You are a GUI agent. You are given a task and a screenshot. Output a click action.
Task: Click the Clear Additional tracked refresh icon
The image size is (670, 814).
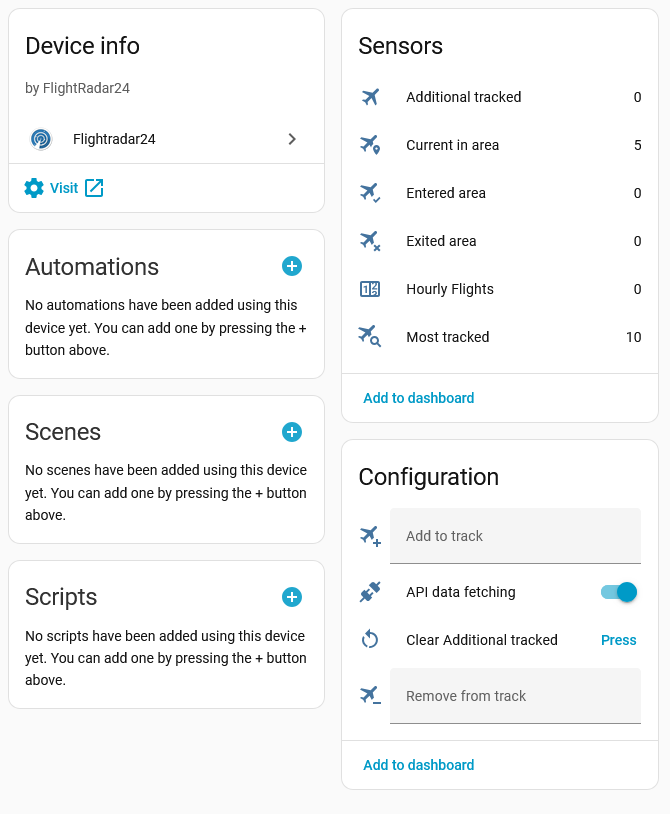pos(370,640)
